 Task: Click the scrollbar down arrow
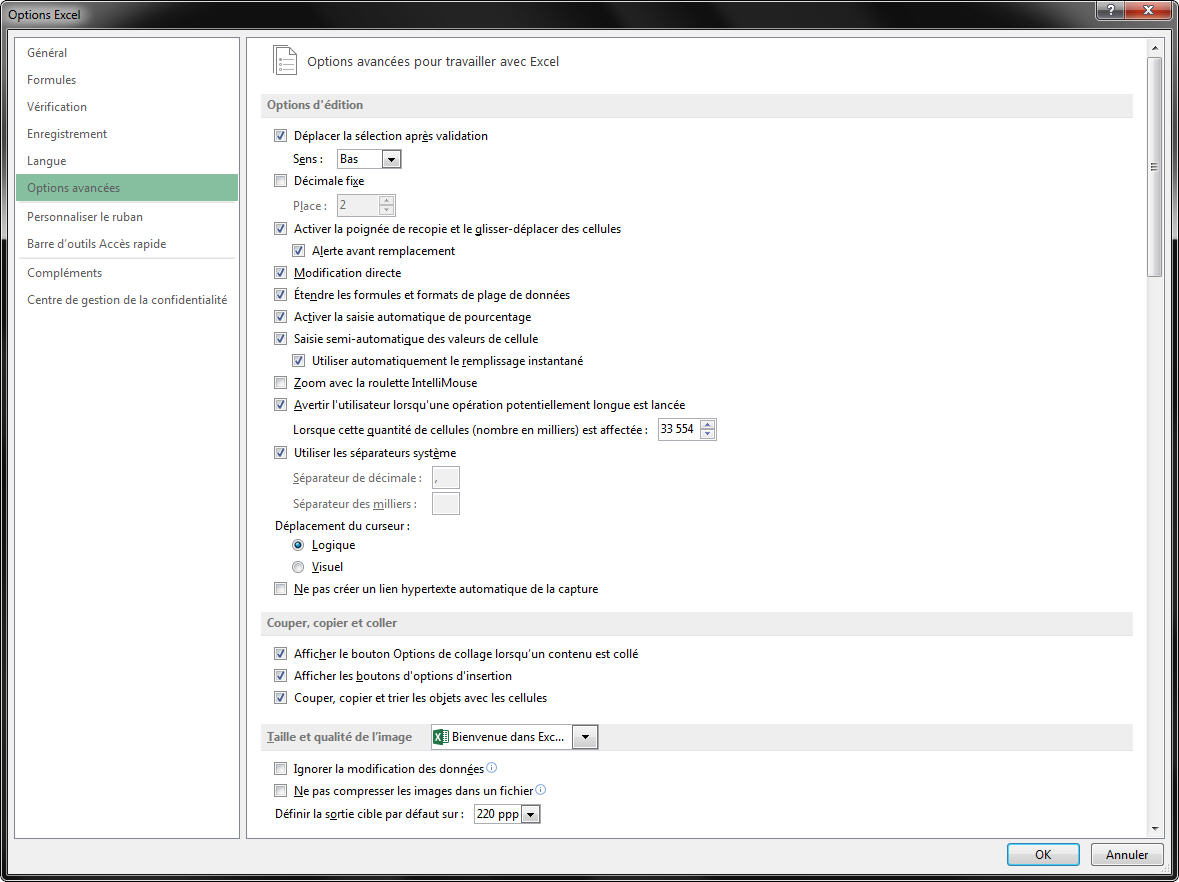tap(1155, 829)
